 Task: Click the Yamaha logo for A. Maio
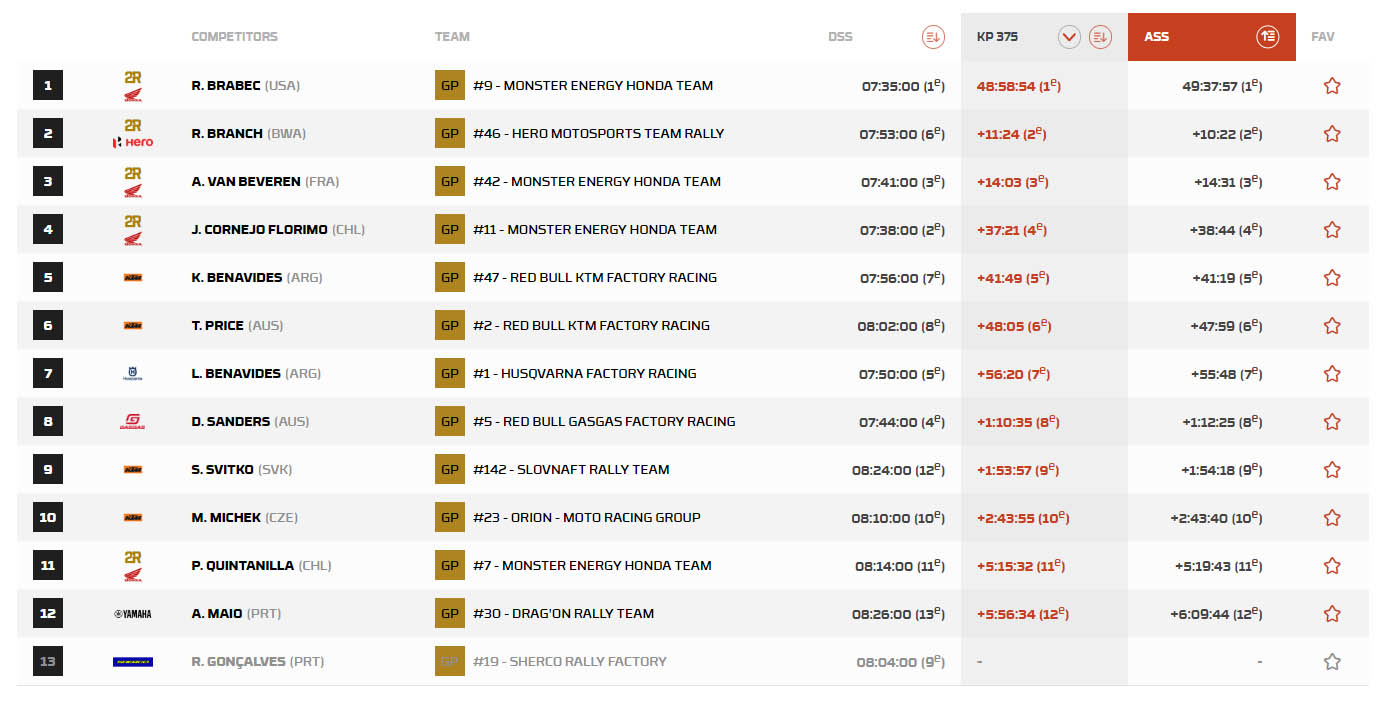point(132,614)
